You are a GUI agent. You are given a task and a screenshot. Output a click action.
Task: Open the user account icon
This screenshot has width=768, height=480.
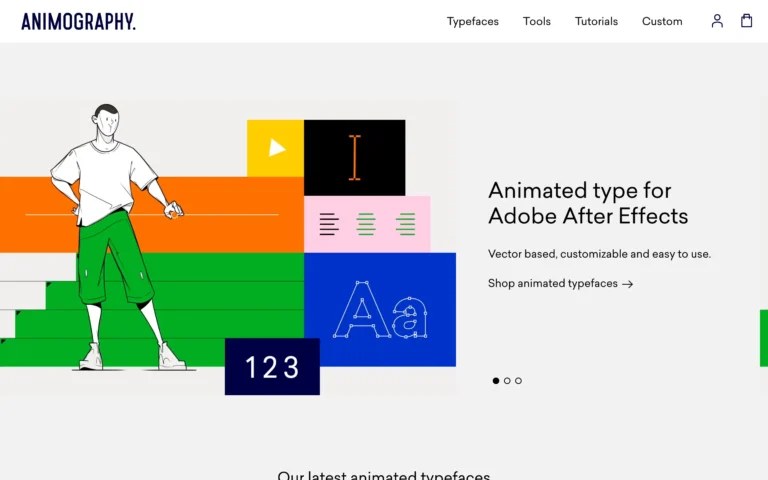[x=717, y=21]
